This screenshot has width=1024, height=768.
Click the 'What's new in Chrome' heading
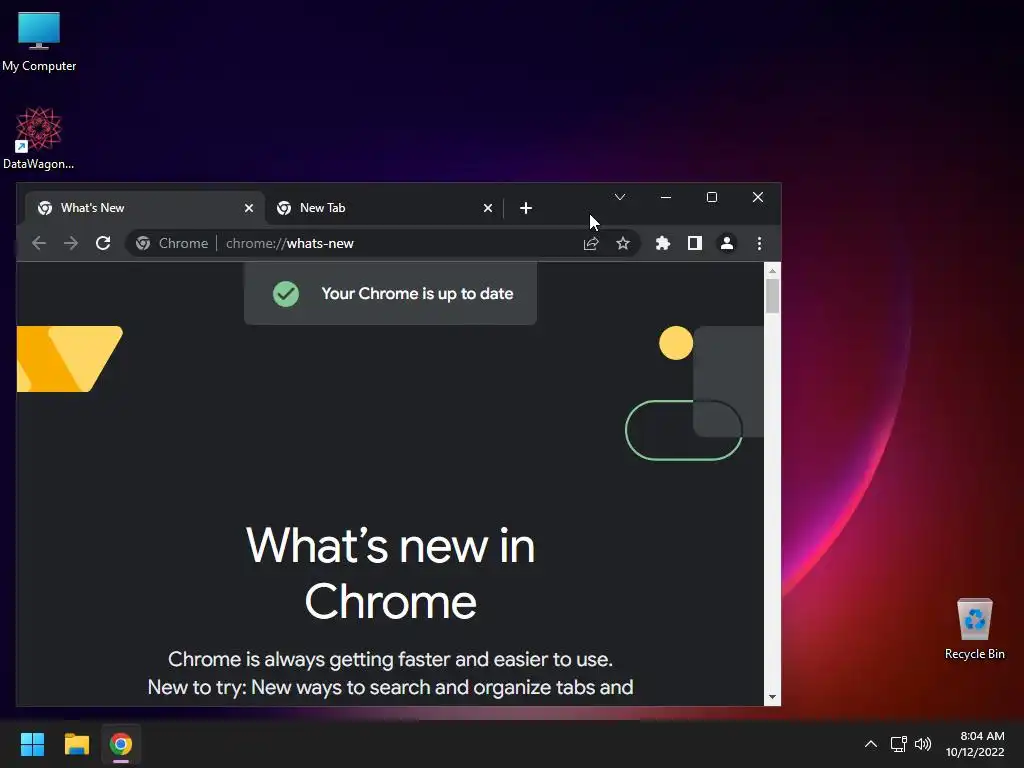coord(391,574)
